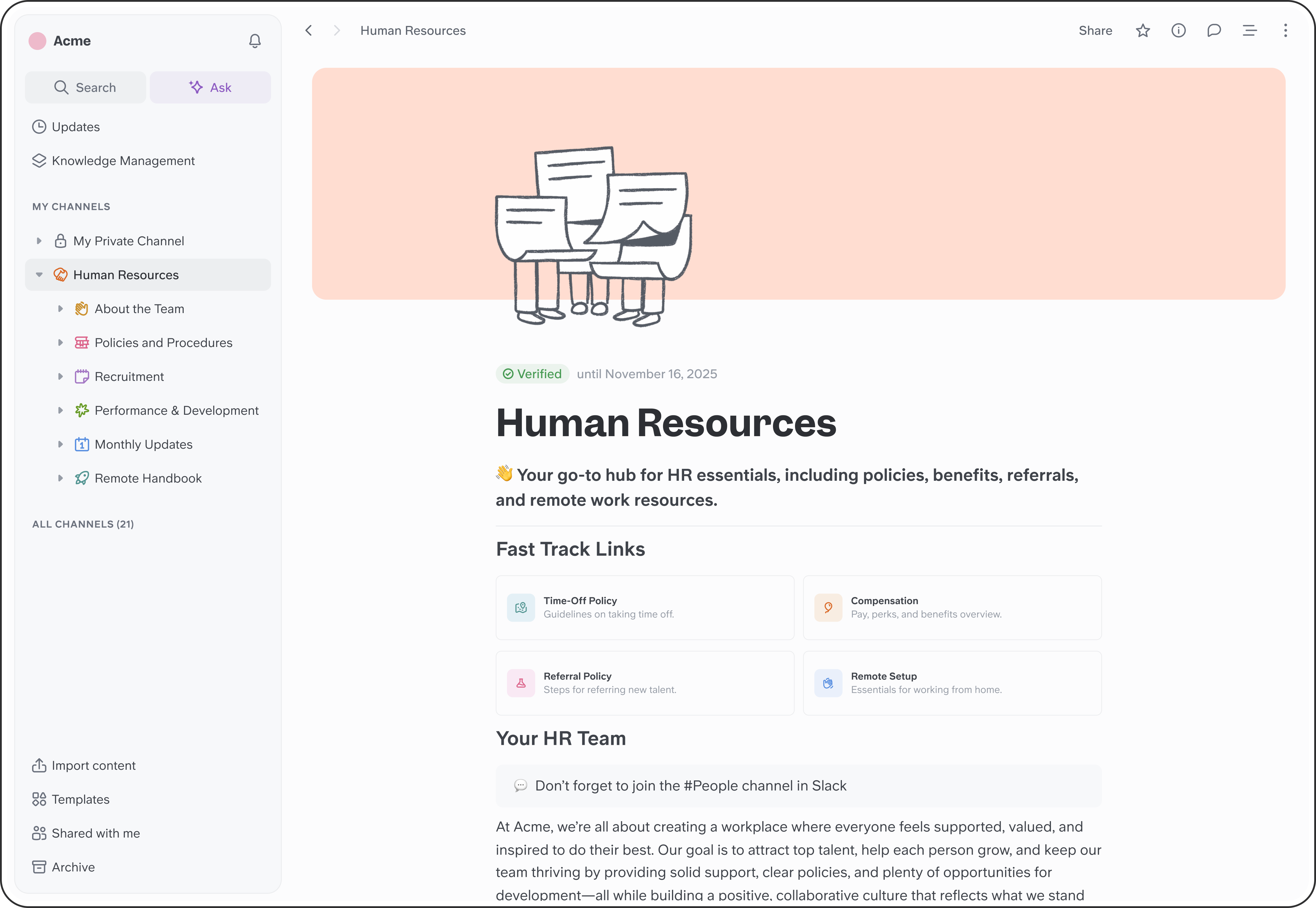
Task: Go forward with the right arrow
Action: (337, 30)
